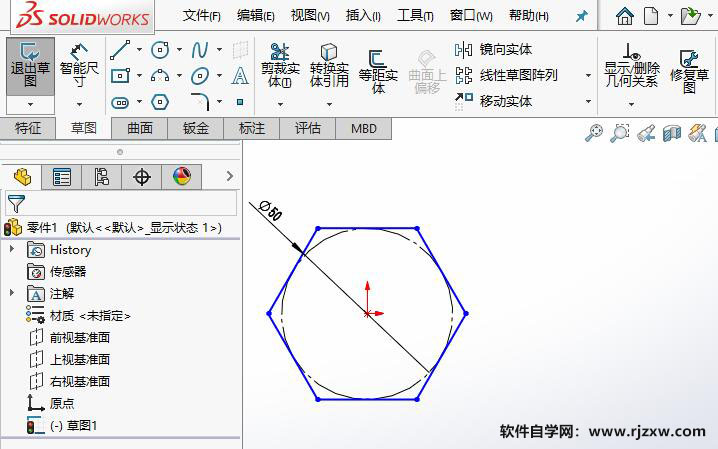Click Repair Sketch (修复草图) tool
The image size is (718, 449).
(689, 71)
